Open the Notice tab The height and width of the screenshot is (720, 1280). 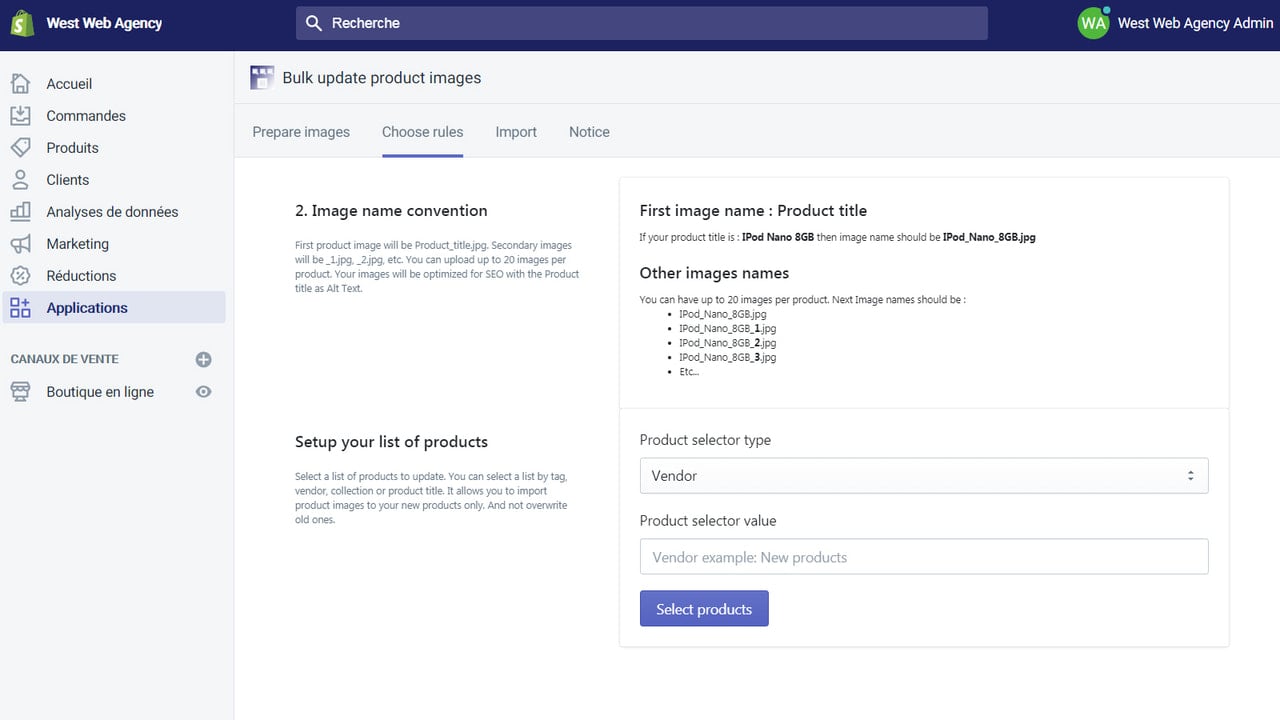coord(589,132)
